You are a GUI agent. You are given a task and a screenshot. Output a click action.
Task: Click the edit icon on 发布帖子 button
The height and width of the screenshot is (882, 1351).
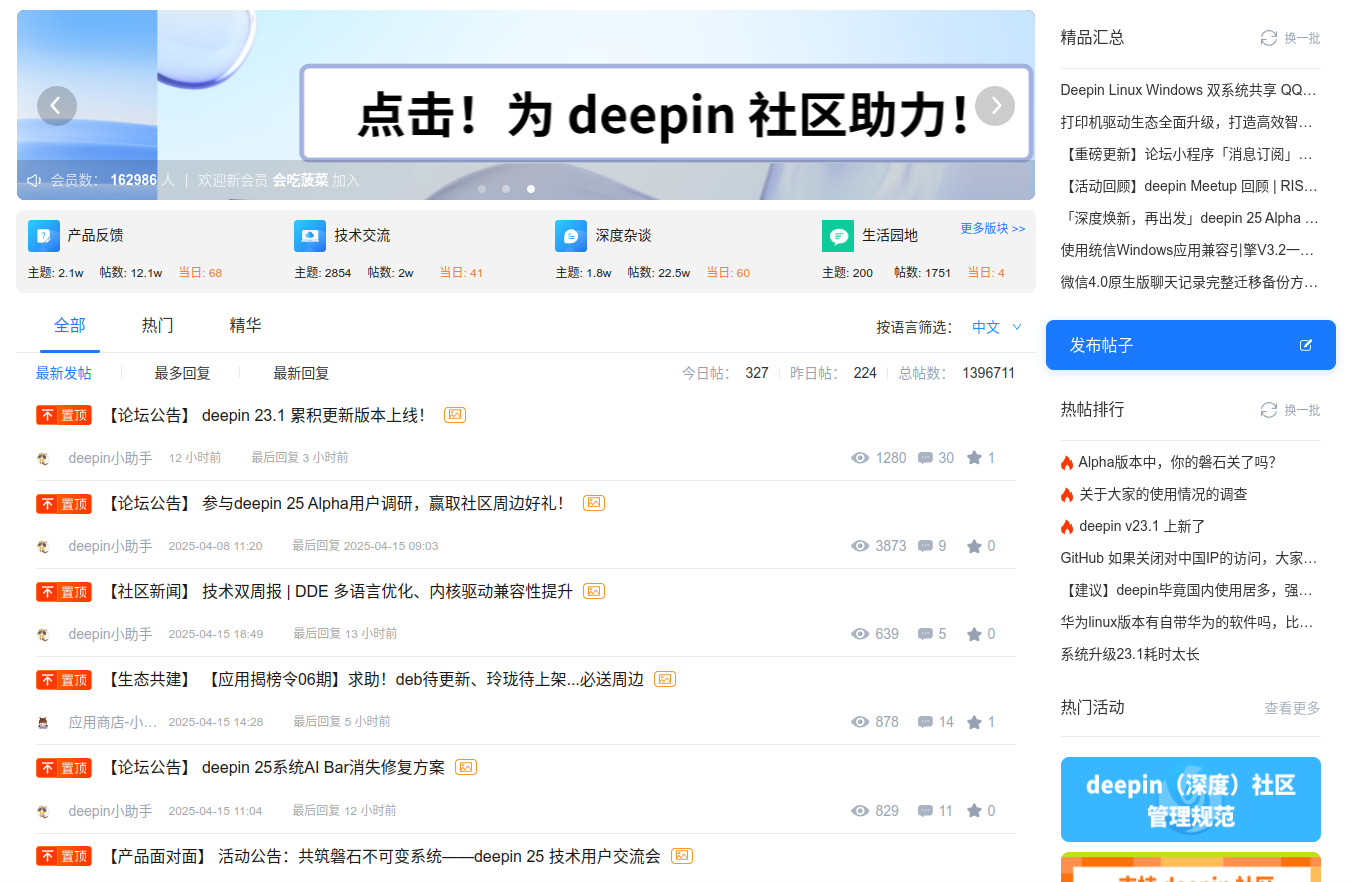click(1305, 345)
